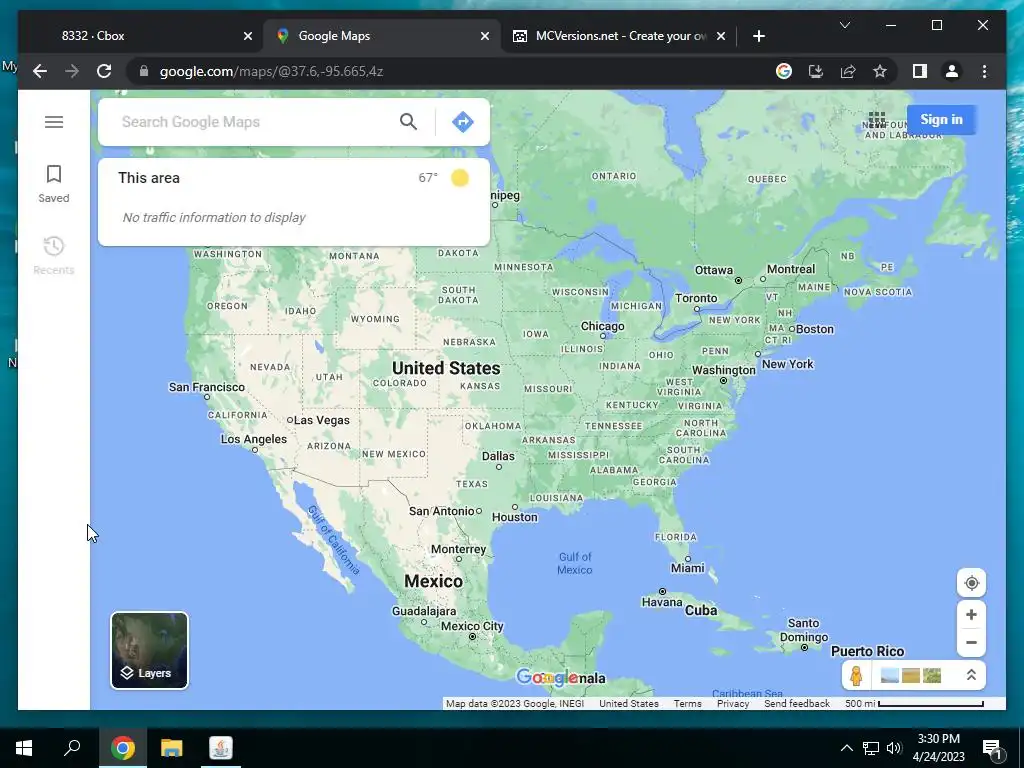Click Chrome icon in taskbar
The width and height of the screenshot is (1024, 768).
point(122,748)
